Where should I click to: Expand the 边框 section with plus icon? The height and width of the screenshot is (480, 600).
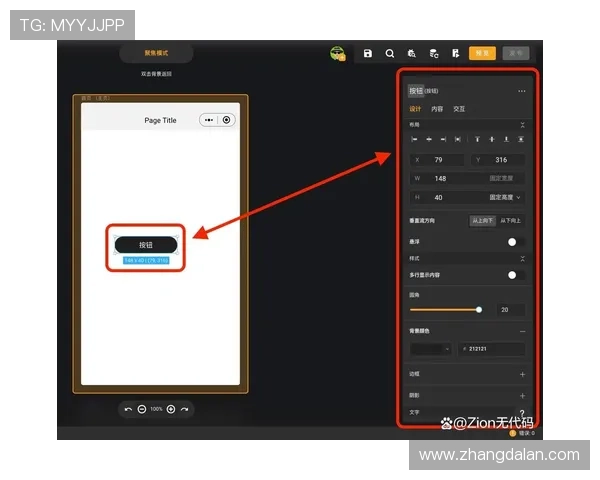pyautogui.click(x=522, y=374)
